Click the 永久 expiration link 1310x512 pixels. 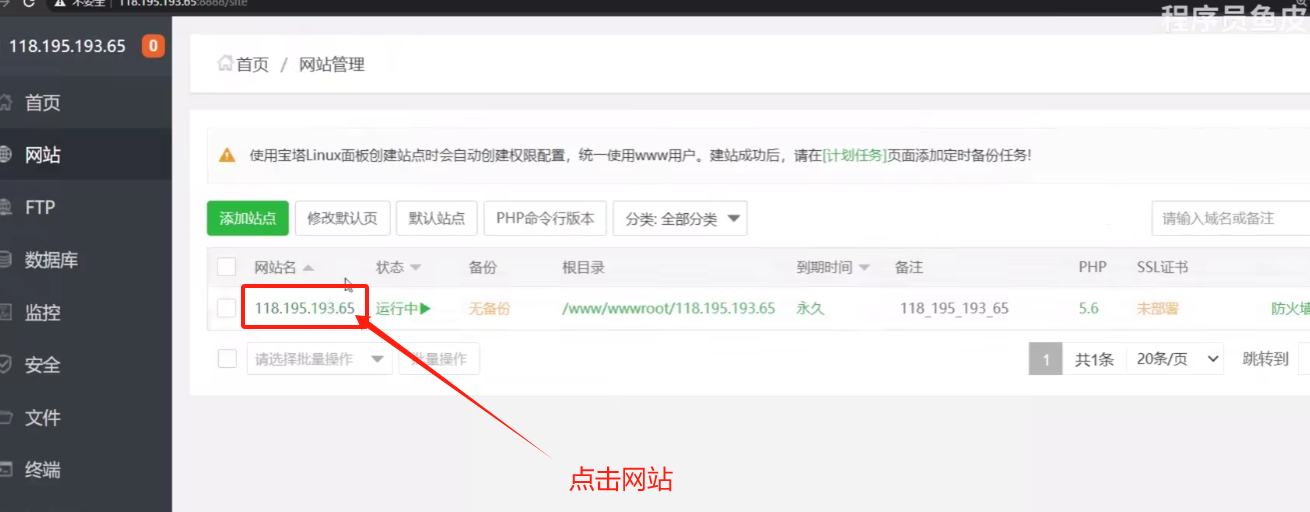coord(810,308)
